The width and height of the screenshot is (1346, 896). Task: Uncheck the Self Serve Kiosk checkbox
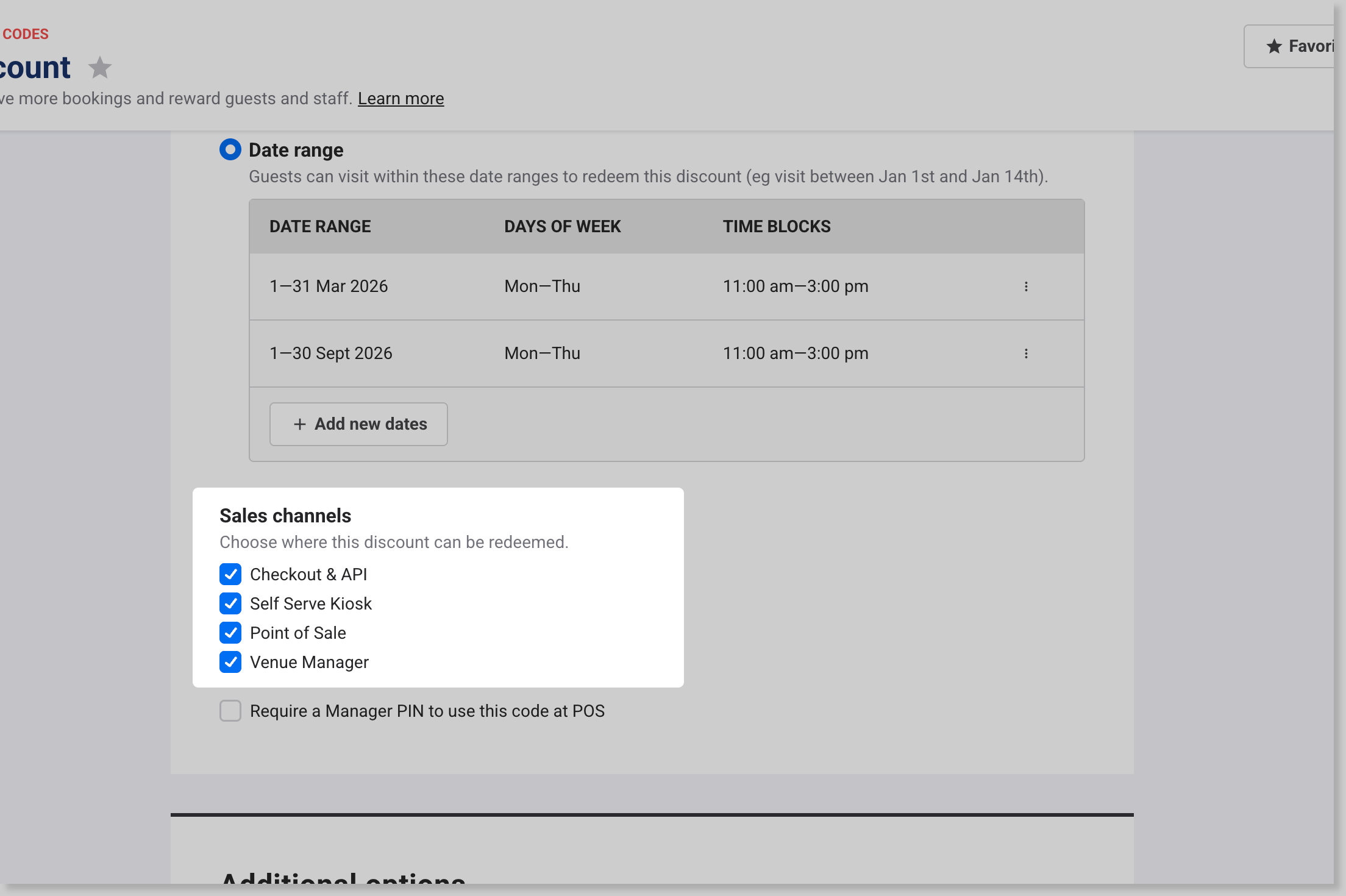pos(230,603)
